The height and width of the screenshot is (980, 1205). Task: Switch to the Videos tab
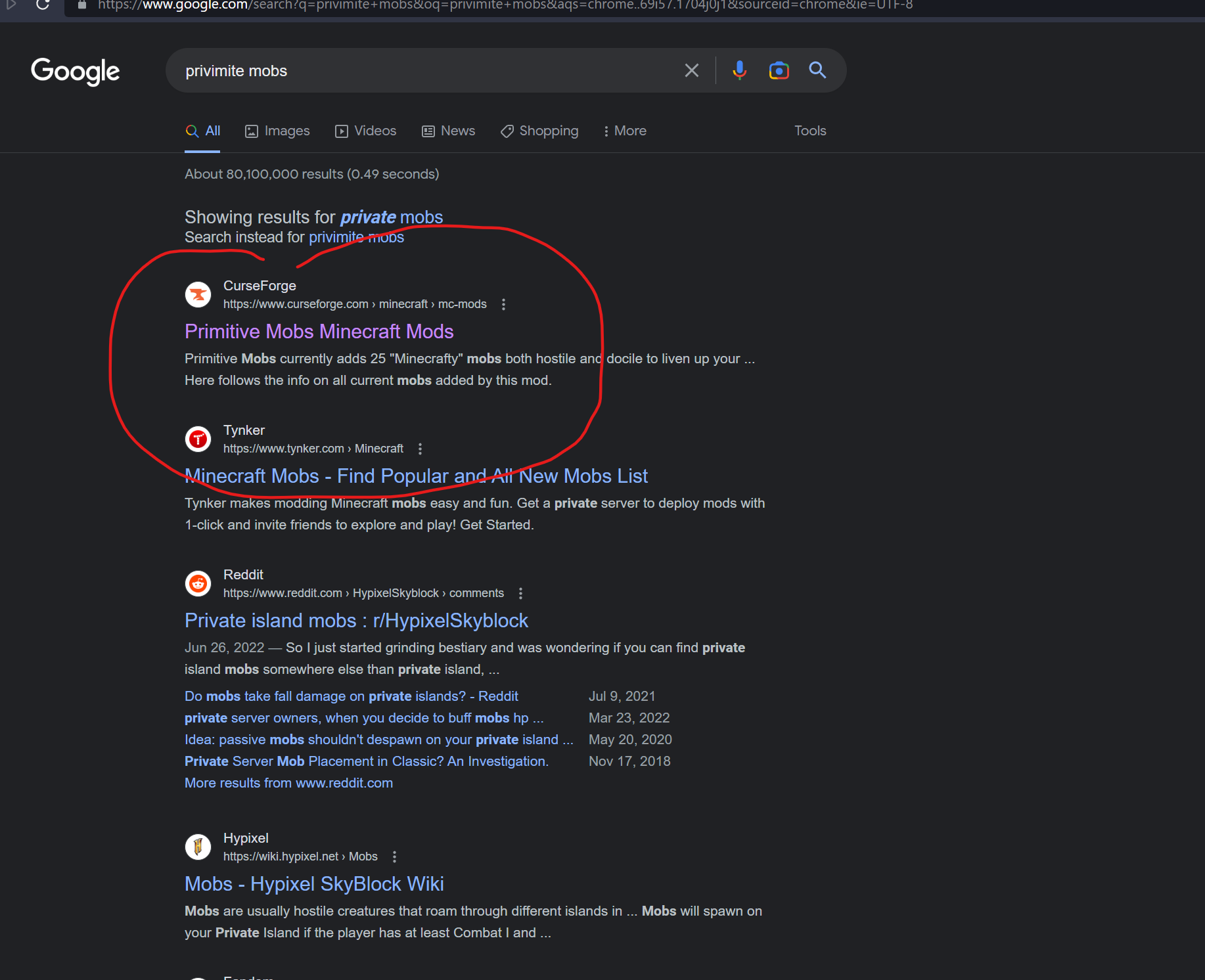tap(366, 131)
